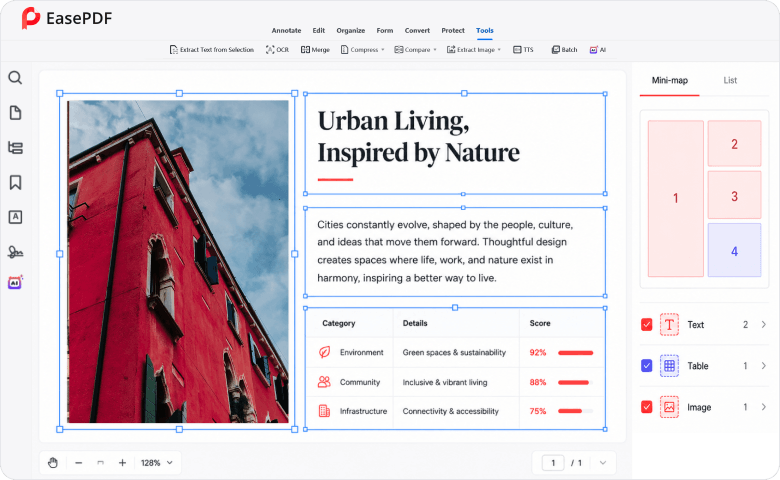Uncheck the Image checkbox
Viewport: 780px width, 480px height.
(x=647, y=407)
